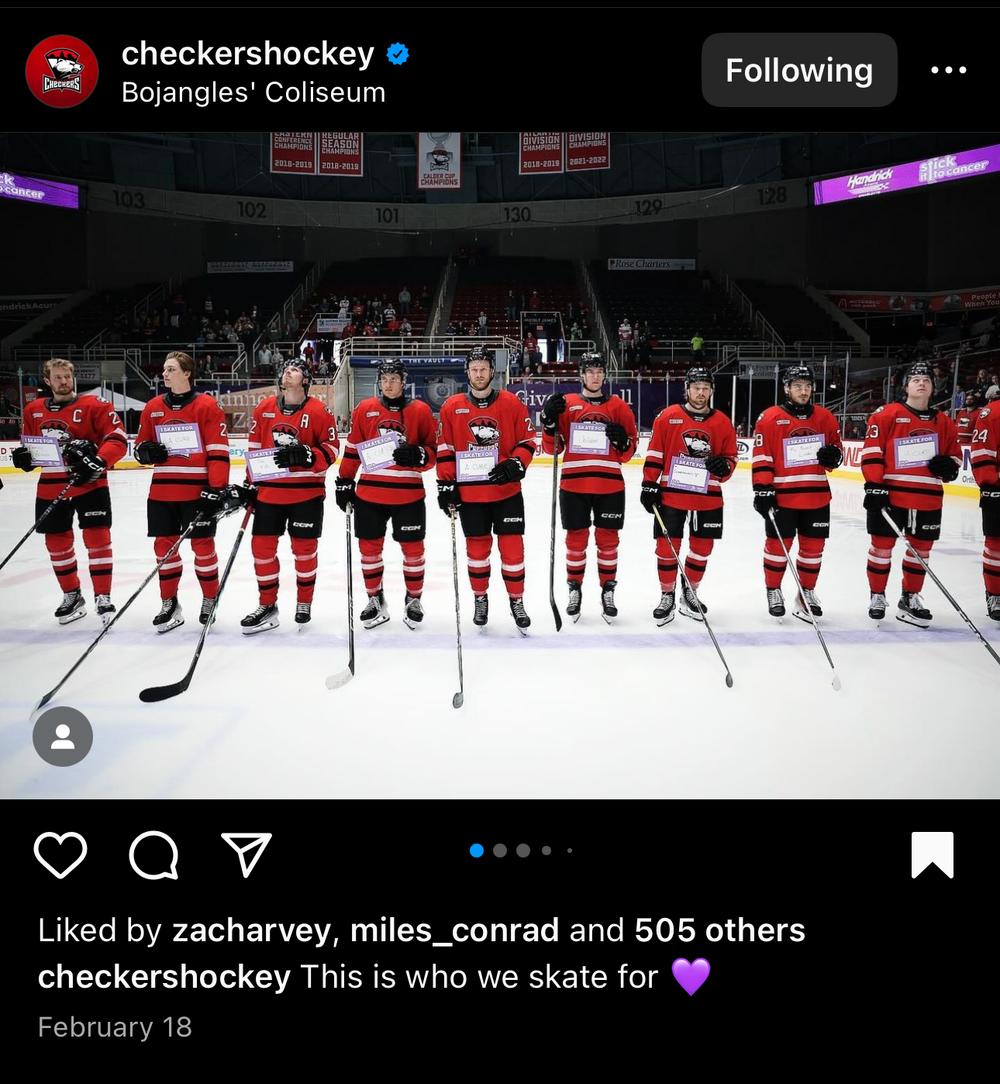1000x1084 pixels.
Task: Toggle the saved bookmark icon
Action: click(x=932, y=855)
